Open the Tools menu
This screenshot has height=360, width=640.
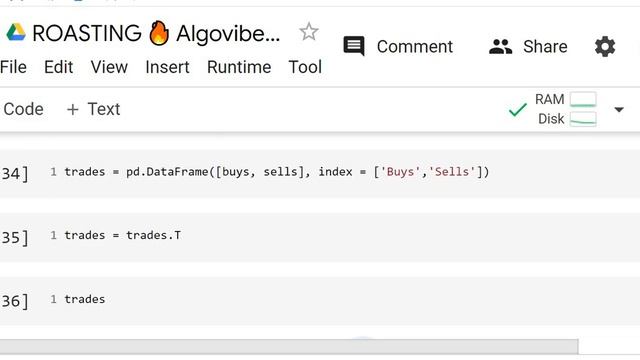coord(305,67)
